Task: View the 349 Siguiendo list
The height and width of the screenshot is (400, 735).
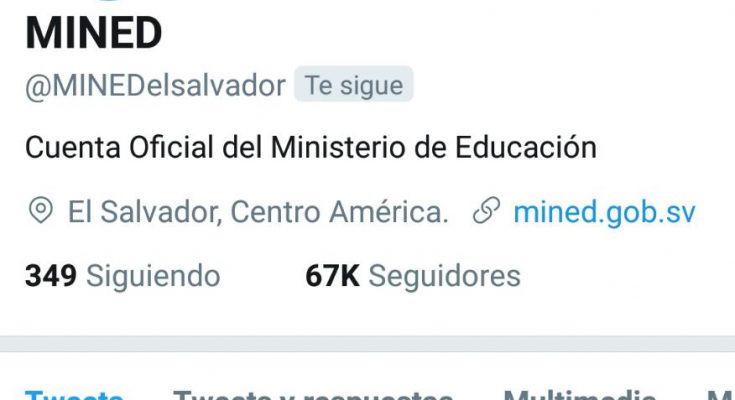Action: pyautogui.click(x=122, y=276)
